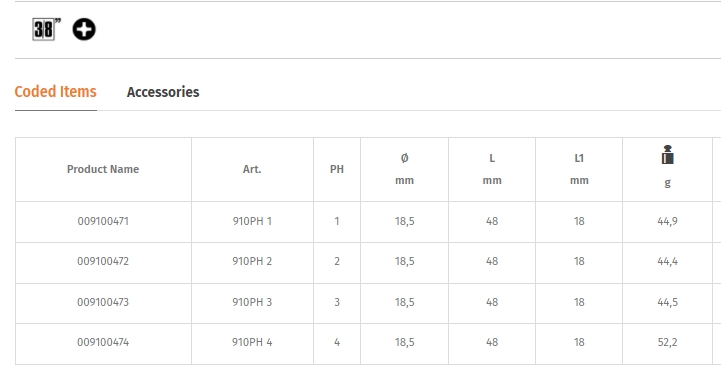The width and height of the screenshot is (721, 366).
Task: Select product code 009100471
Action: pos(103,221)
